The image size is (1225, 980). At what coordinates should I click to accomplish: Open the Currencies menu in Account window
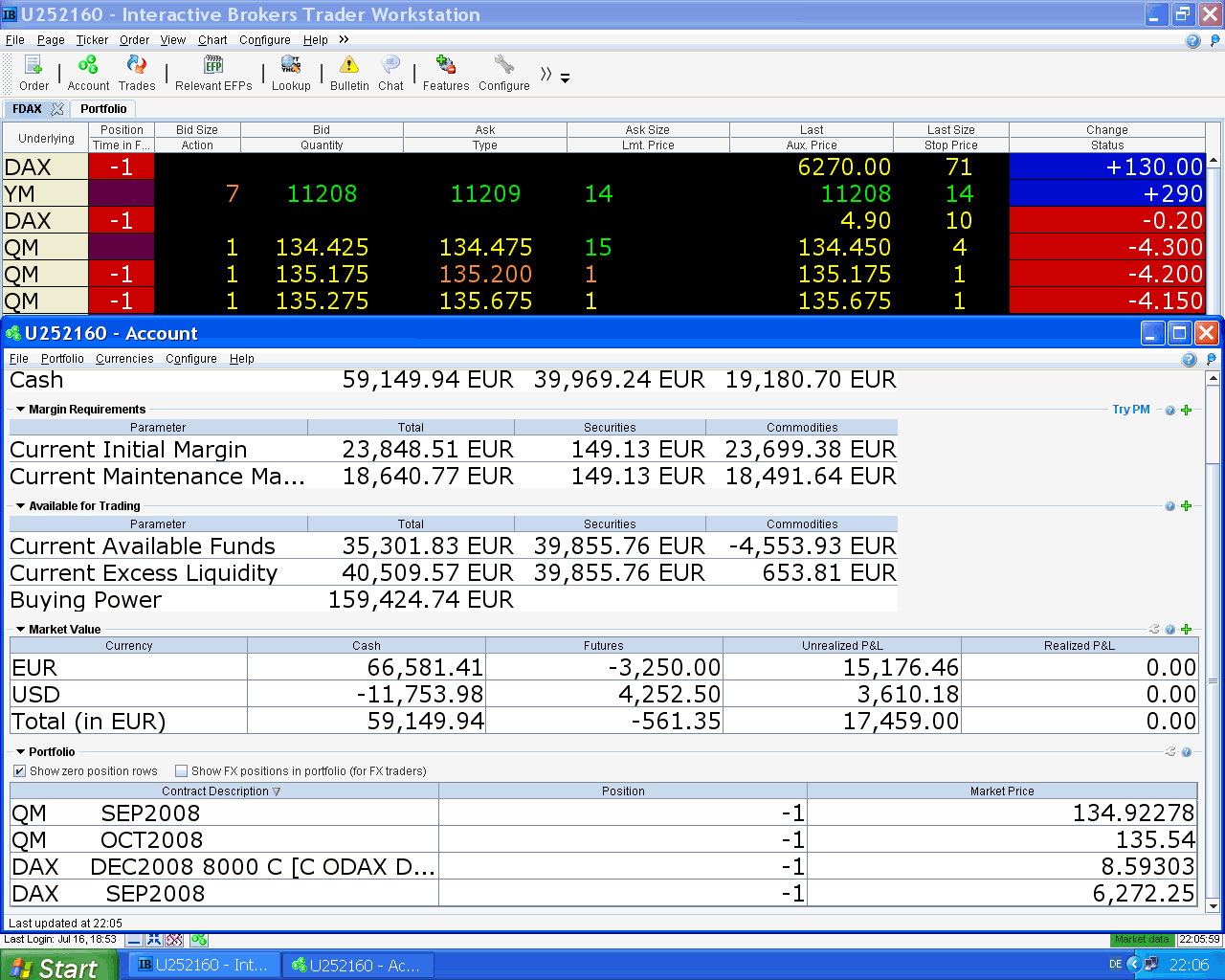click(x=124, y=359)
